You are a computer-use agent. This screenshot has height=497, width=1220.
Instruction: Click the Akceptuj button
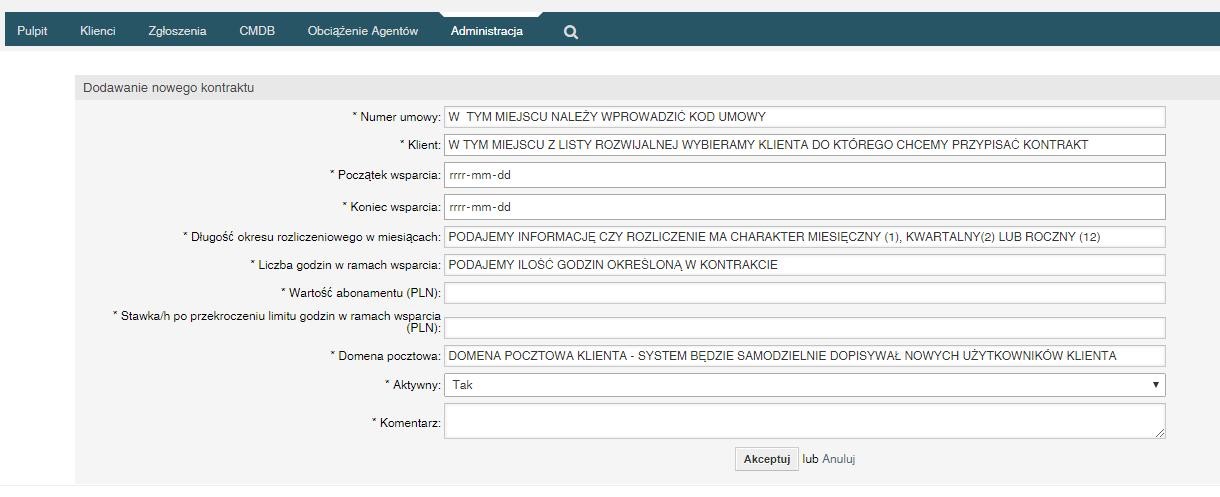pyautogui.click(x=767, y=459)
